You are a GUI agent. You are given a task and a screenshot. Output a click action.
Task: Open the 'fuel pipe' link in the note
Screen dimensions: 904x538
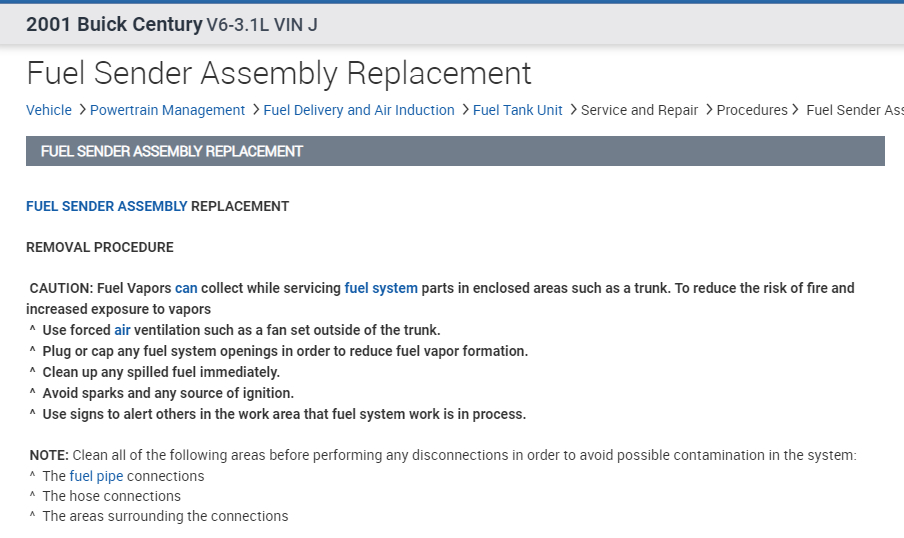click(x=96, y=476)
